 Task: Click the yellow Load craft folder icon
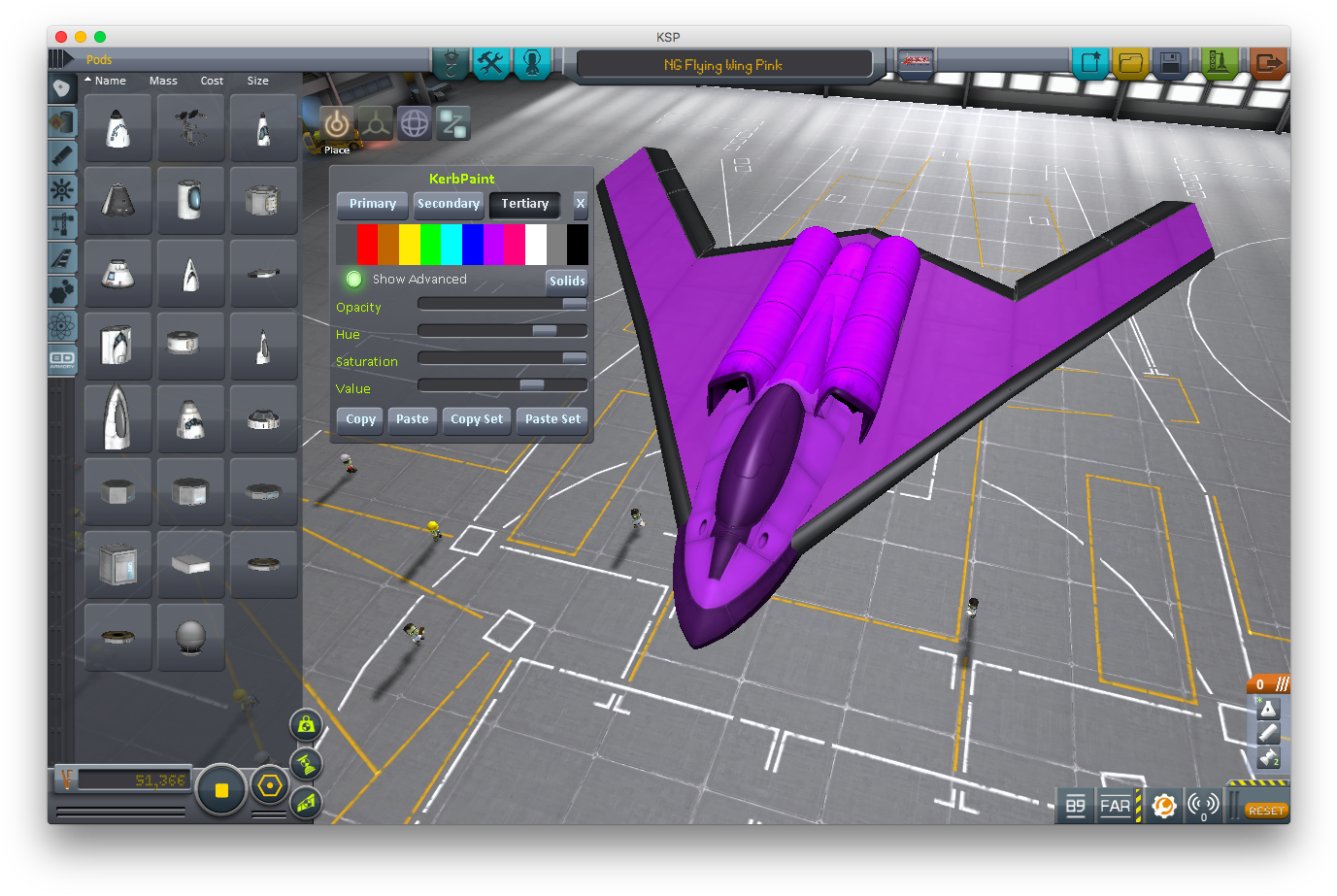(1130, 64)
